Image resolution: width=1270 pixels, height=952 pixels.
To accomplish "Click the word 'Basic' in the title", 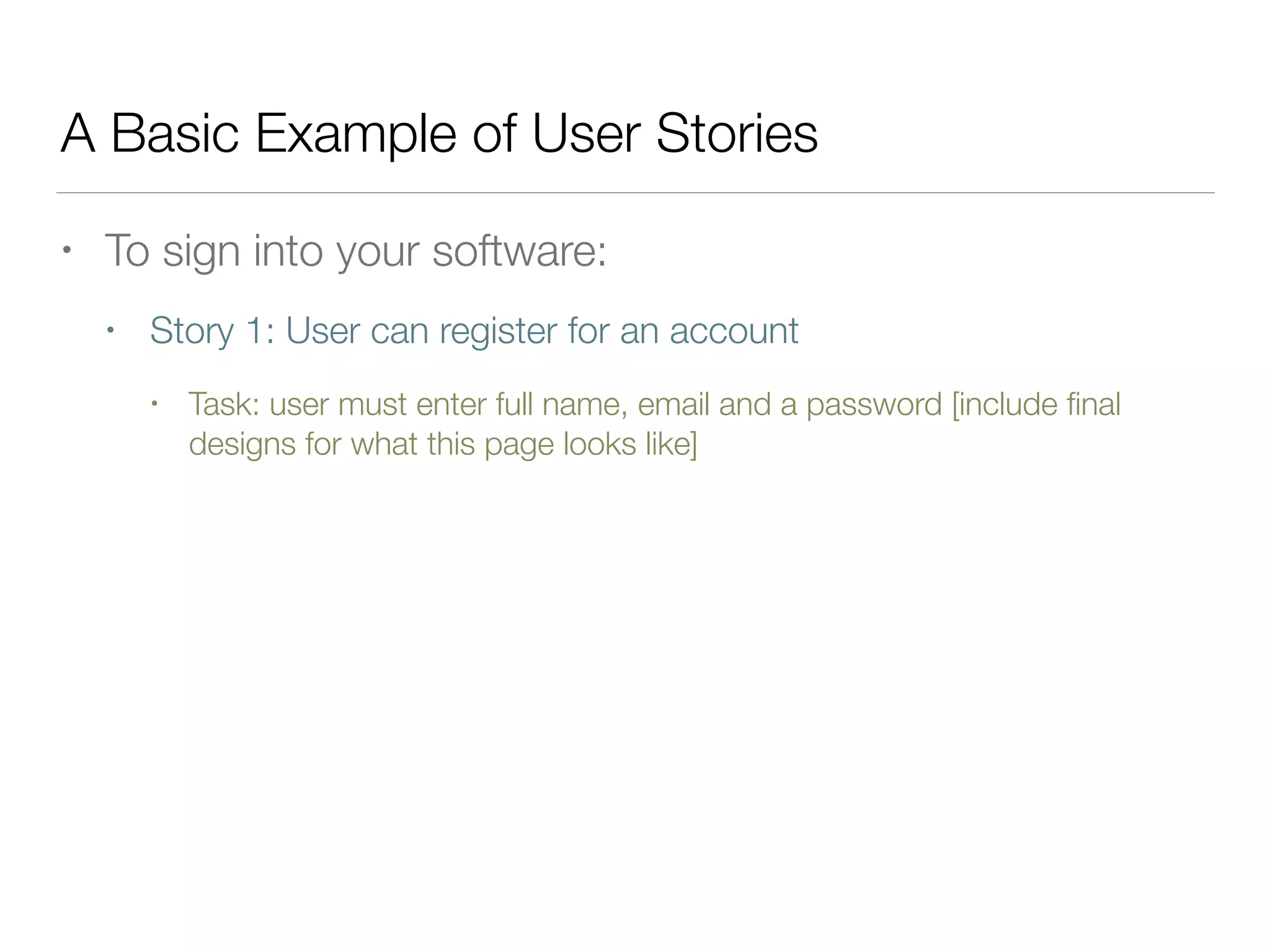I will point(174,133).
